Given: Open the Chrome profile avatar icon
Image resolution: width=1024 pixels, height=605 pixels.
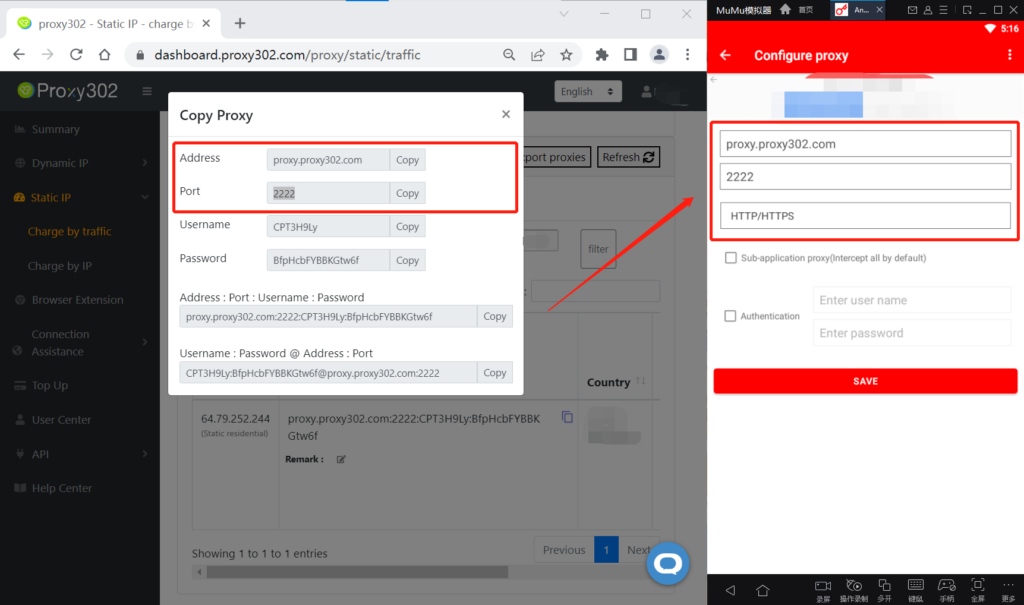Looking at the screenshot, I should point(659,55).
